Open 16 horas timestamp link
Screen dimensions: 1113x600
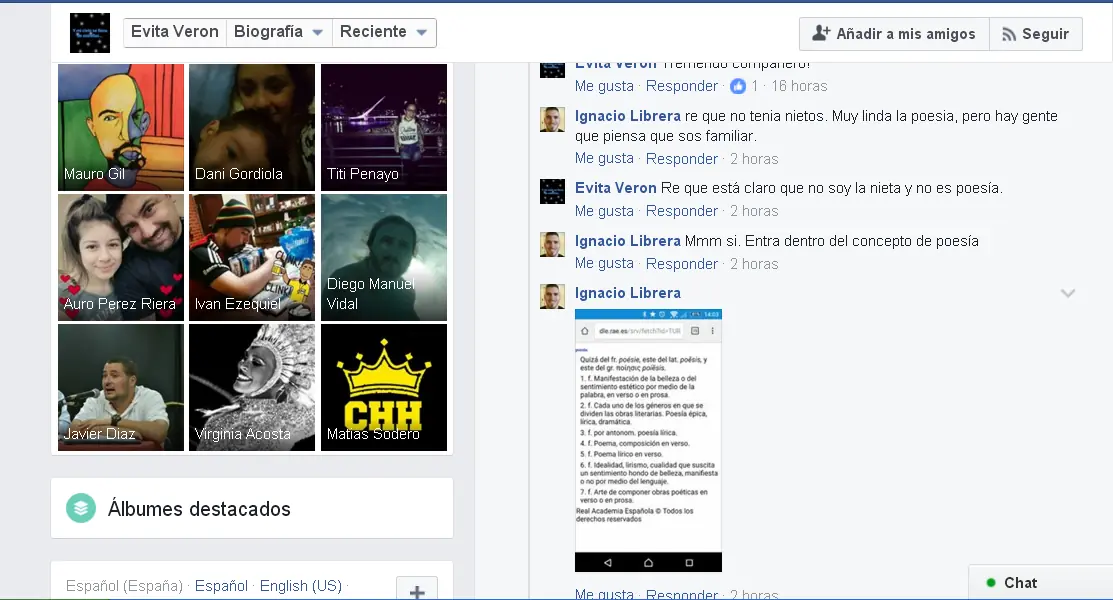[799, 86]
